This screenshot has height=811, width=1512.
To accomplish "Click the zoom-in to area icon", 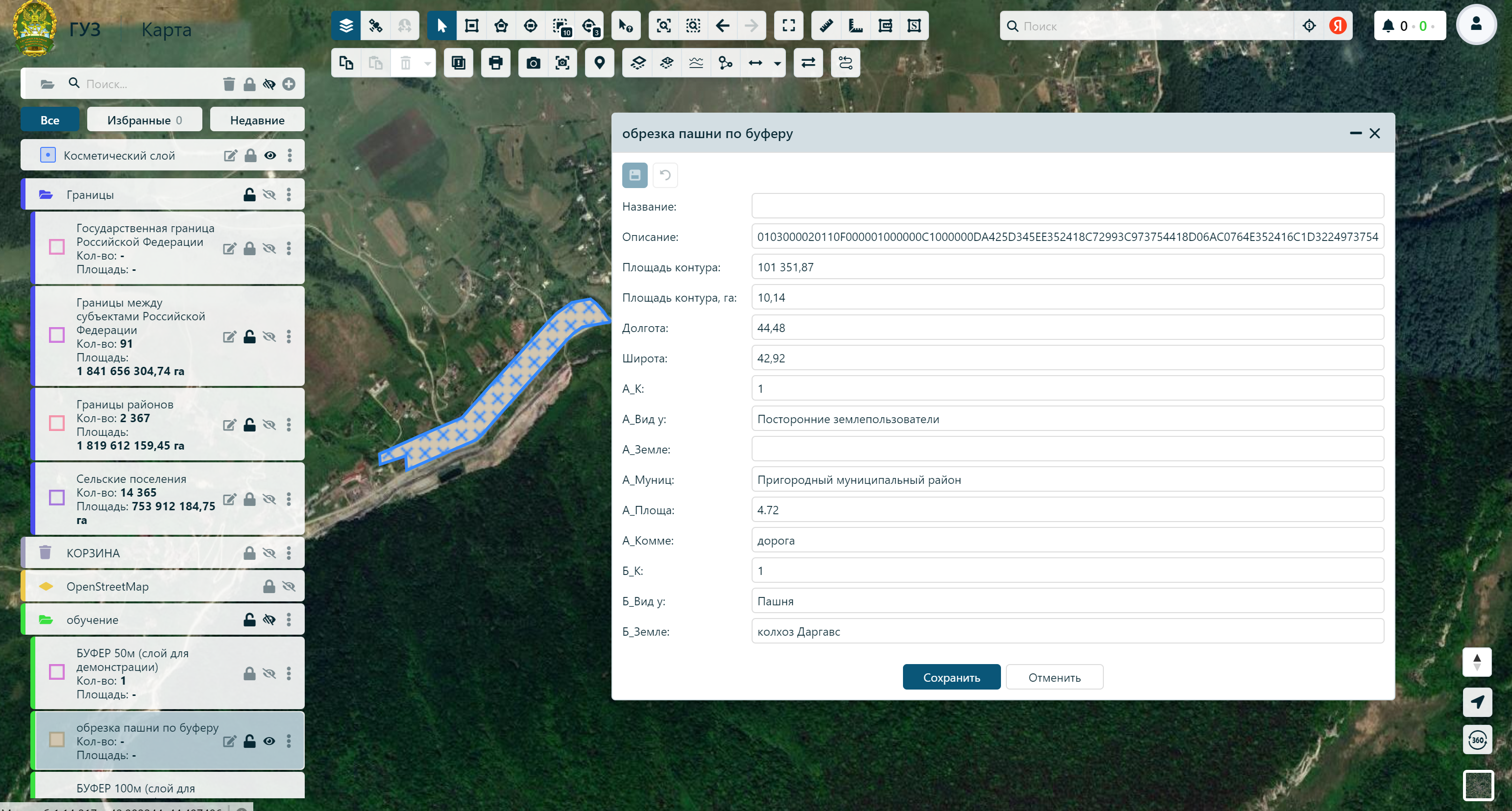I will tap(663, 26).
